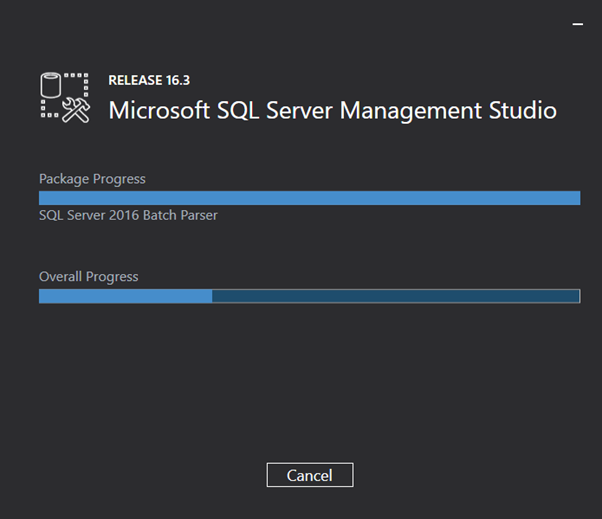This screenshot has width=602, height=519.
Task: Click the SQL Server Management Studio logo icon
Action: click(65, 98)
